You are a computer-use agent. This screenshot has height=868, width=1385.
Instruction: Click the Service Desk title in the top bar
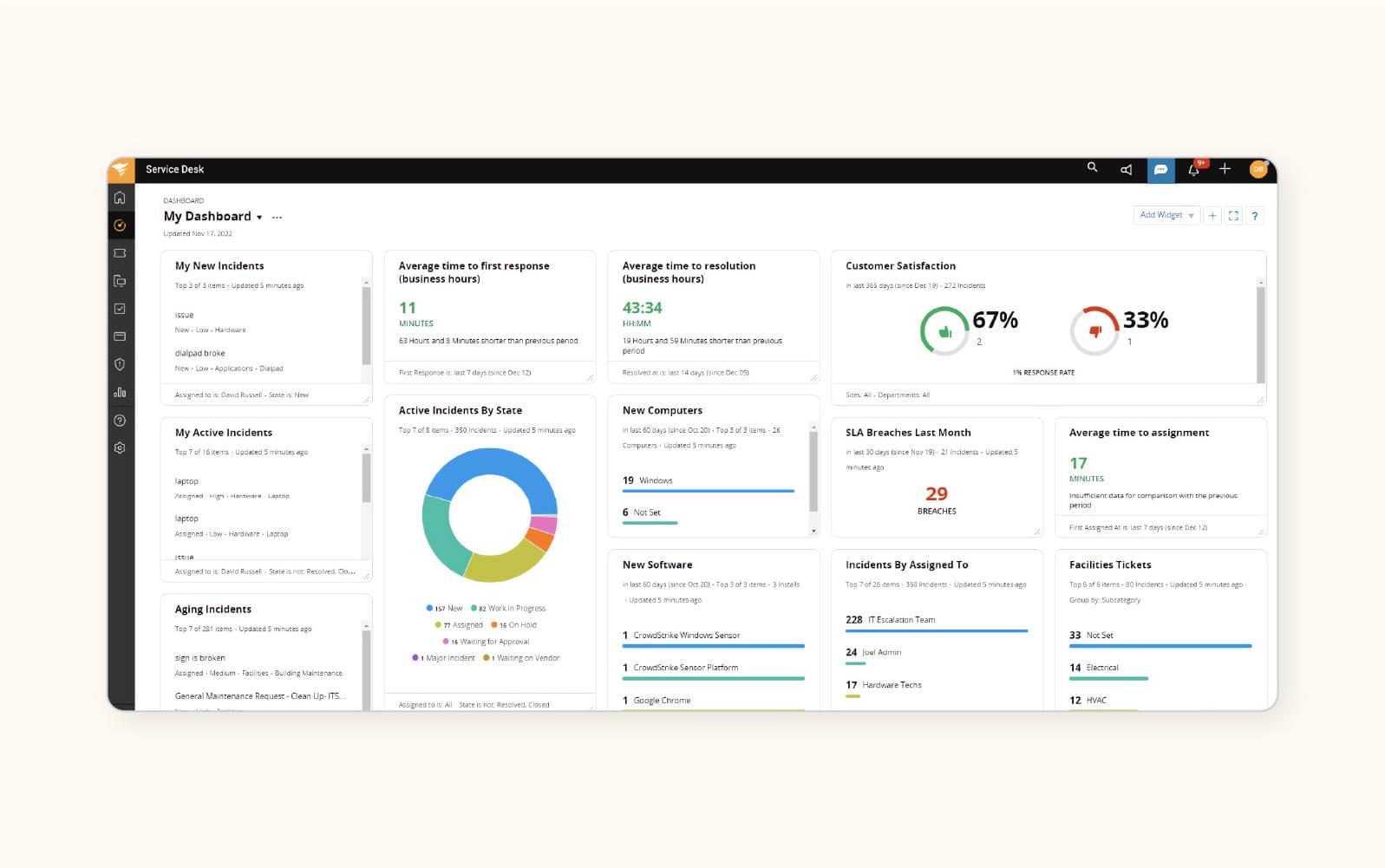[174, 170]
